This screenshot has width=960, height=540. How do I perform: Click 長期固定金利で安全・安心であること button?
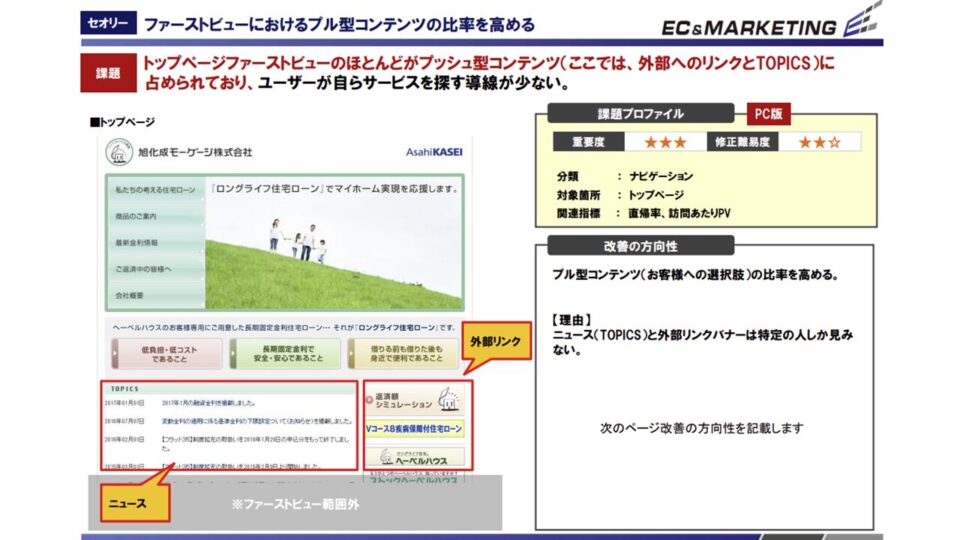(x=285, y=354)
